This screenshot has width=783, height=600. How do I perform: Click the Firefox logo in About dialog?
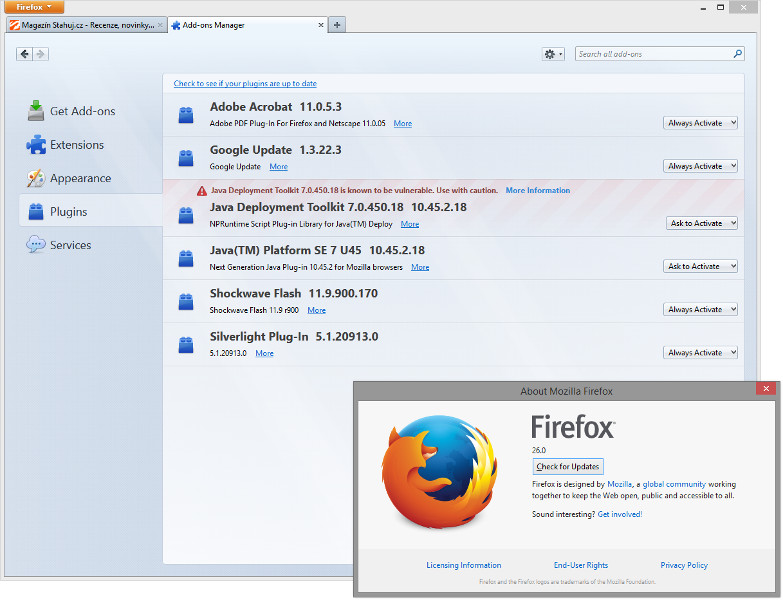[x=439, y=472]
